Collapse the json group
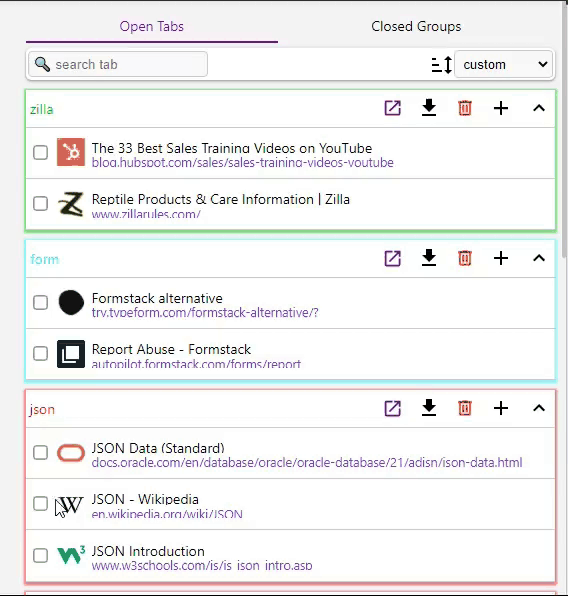Image resolution: width=568 pixels, height=596 pixels. (x=539, y=409)
